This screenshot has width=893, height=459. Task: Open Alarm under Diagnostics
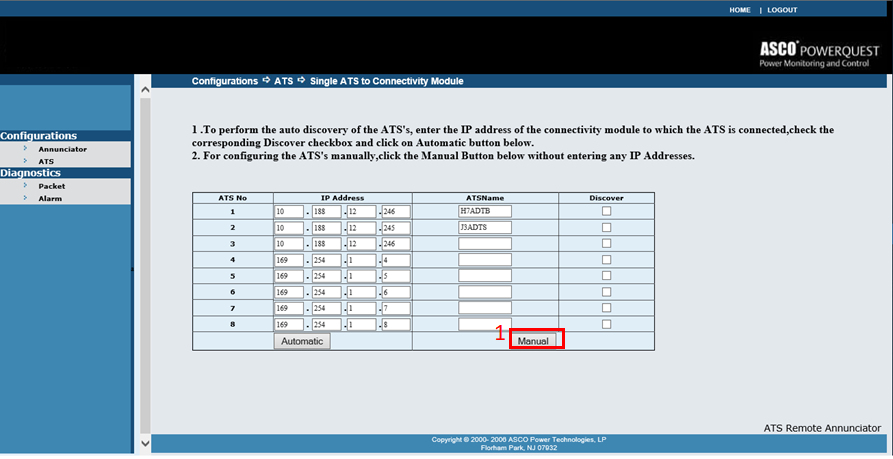tap(50, 199)
